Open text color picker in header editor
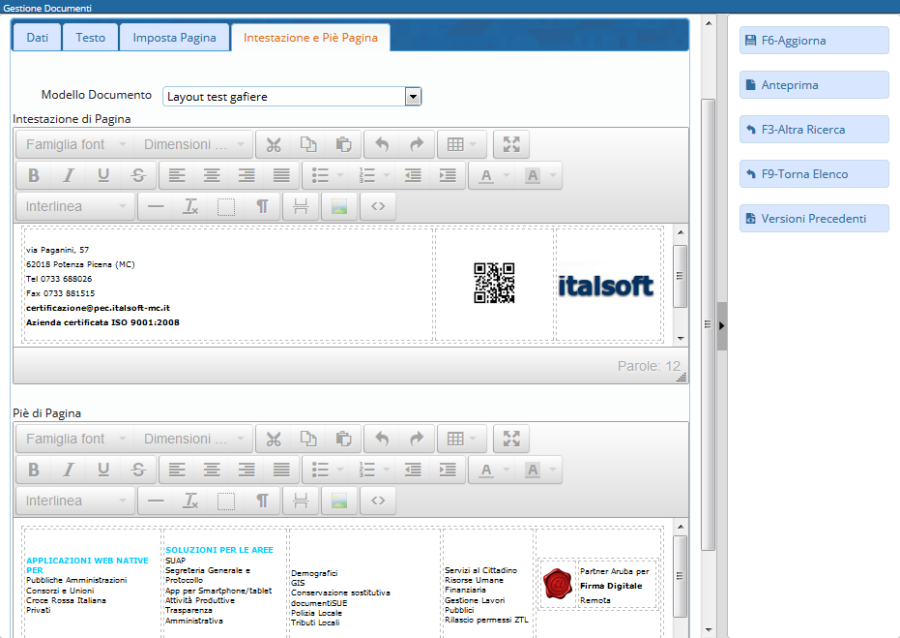The width and height of the screenshot is (900, 638). point(486,176)
